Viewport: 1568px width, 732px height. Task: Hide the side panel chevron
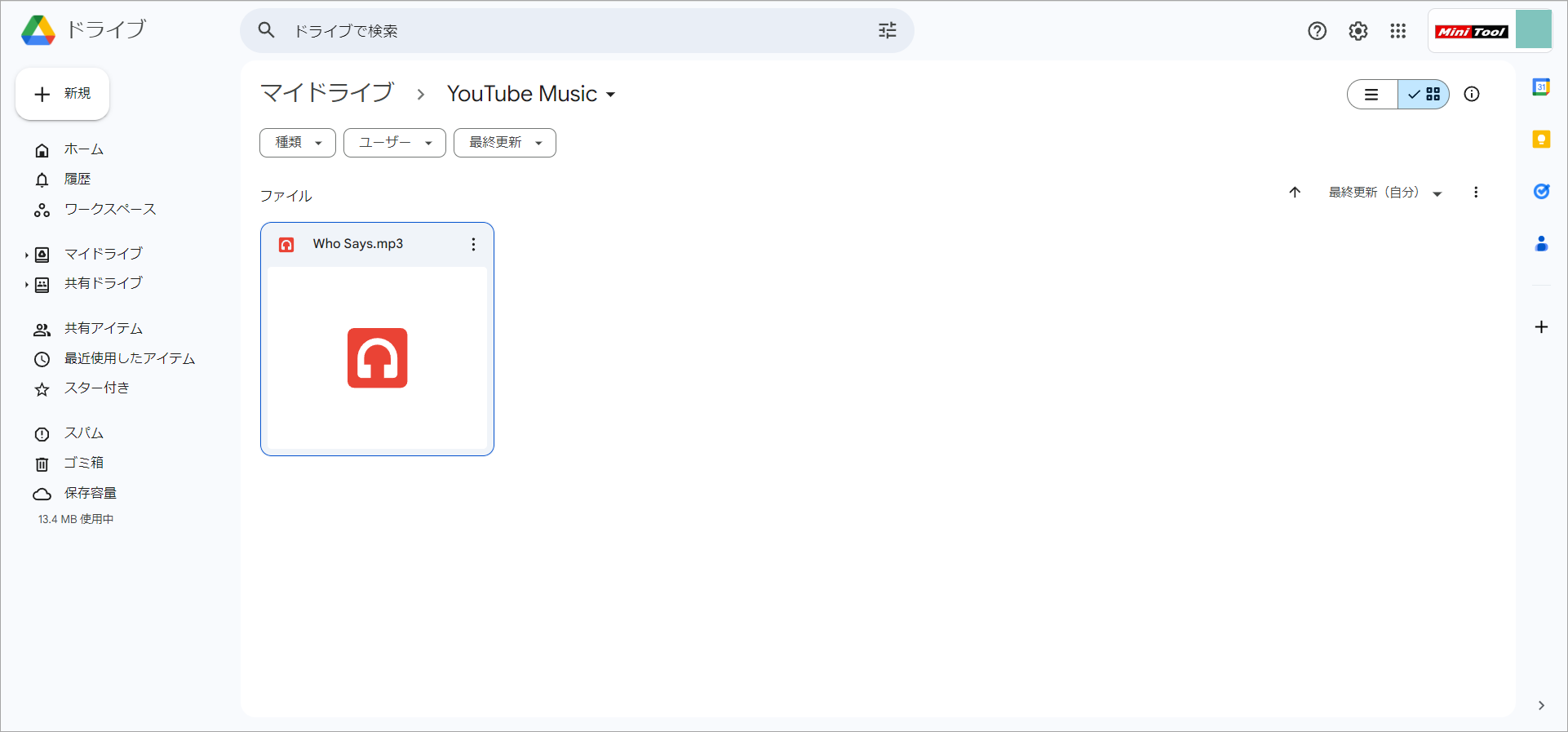point(1541,706)
